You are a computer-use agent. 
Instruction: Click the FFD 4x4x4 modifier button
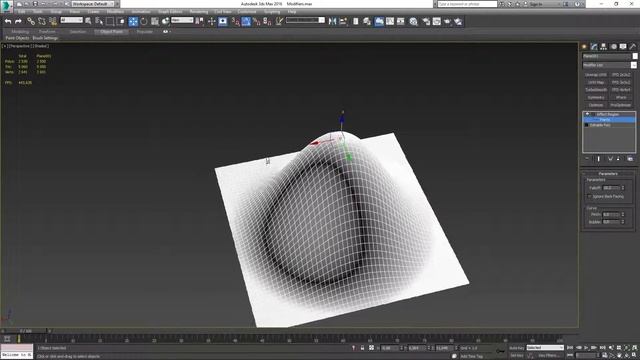point(621,90)
